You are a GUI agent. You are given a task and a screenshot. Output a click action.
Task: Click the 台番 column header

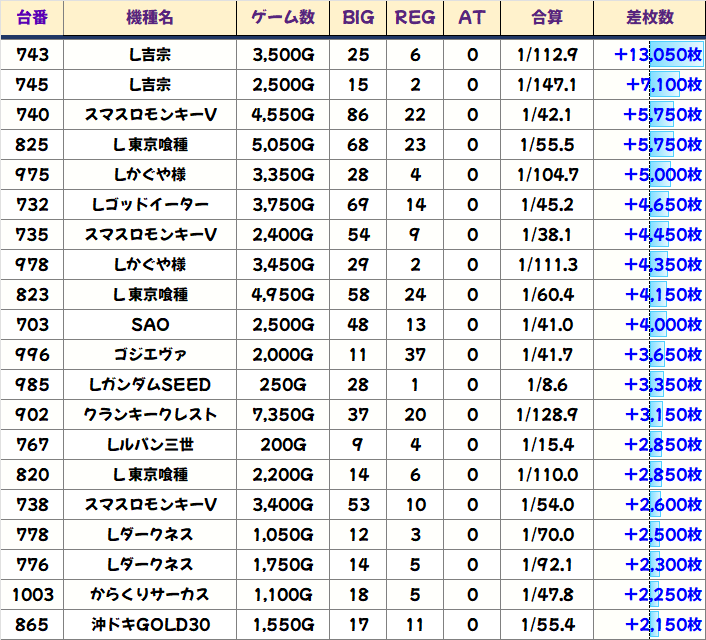(x=32, y=18)
